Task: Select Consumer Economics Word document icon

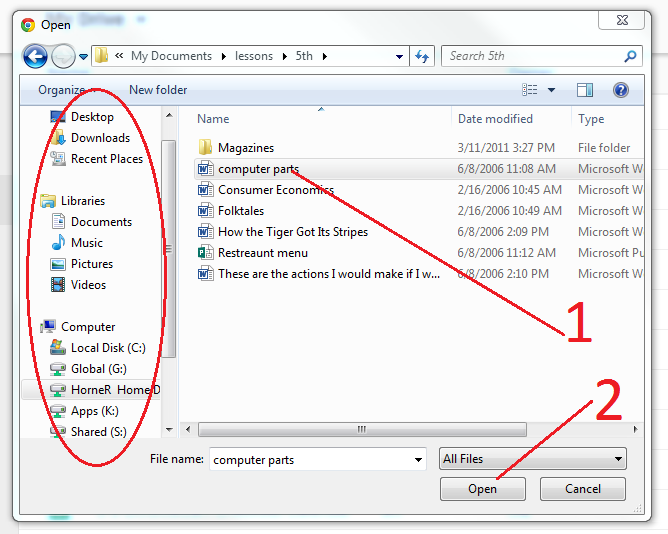Action: click(x=205, y=190)
